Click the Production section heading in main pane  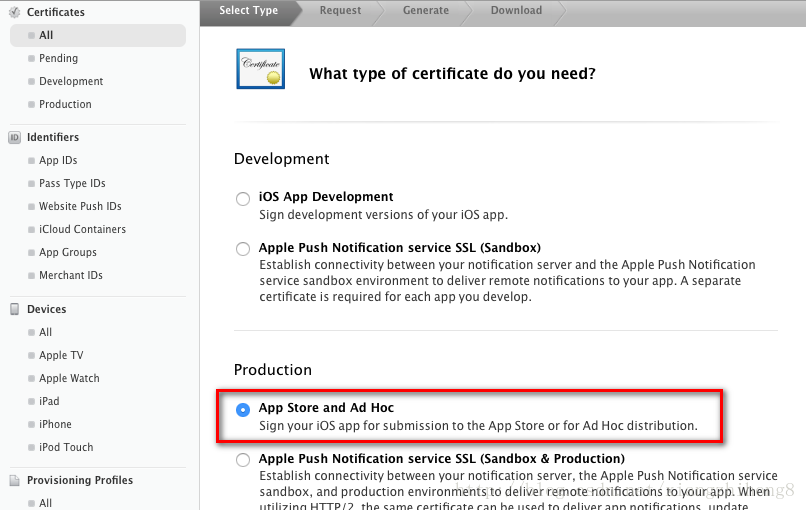(x=273, y=370)
